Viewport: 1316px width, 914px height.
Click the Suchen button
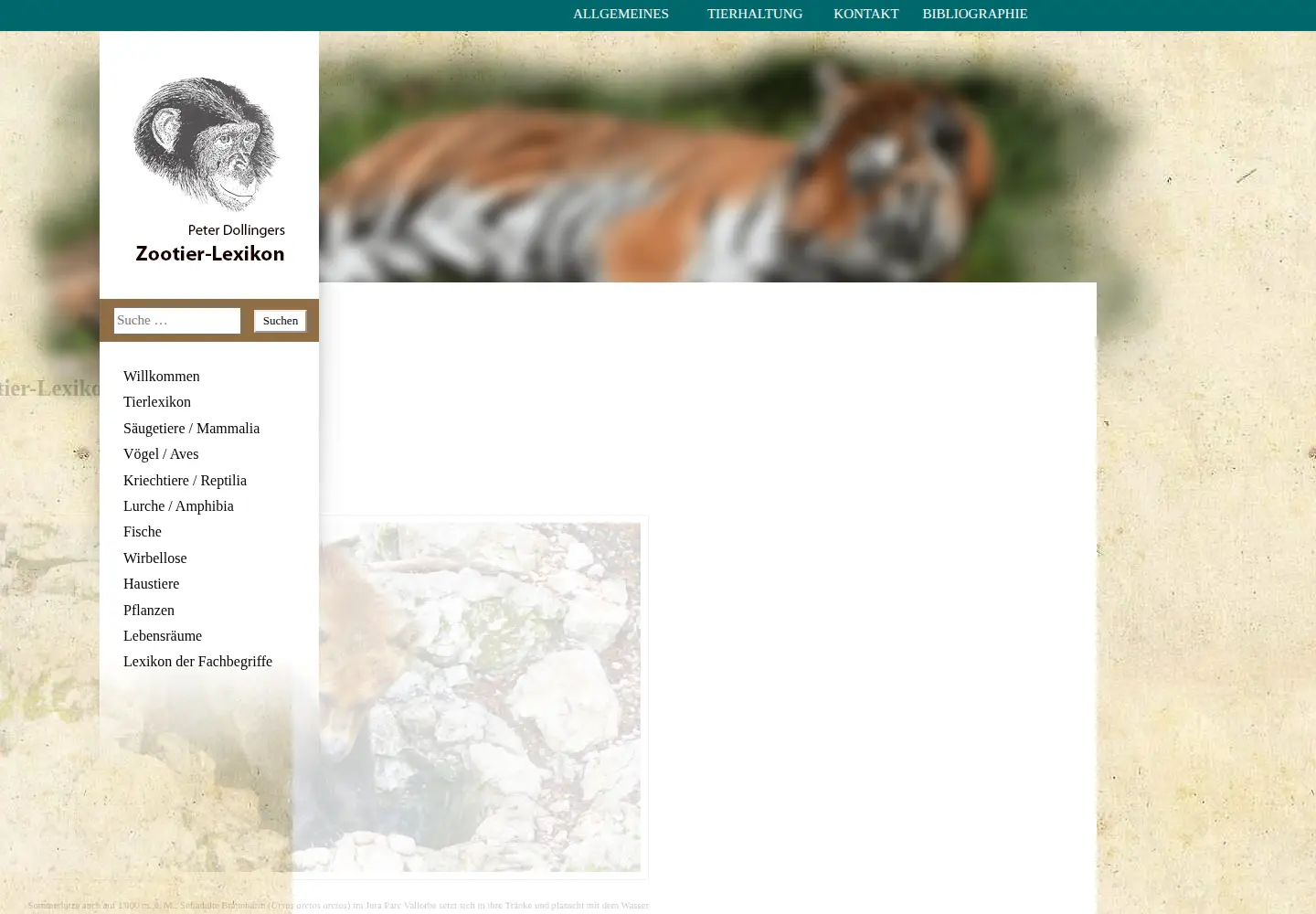tap(280, 321)
